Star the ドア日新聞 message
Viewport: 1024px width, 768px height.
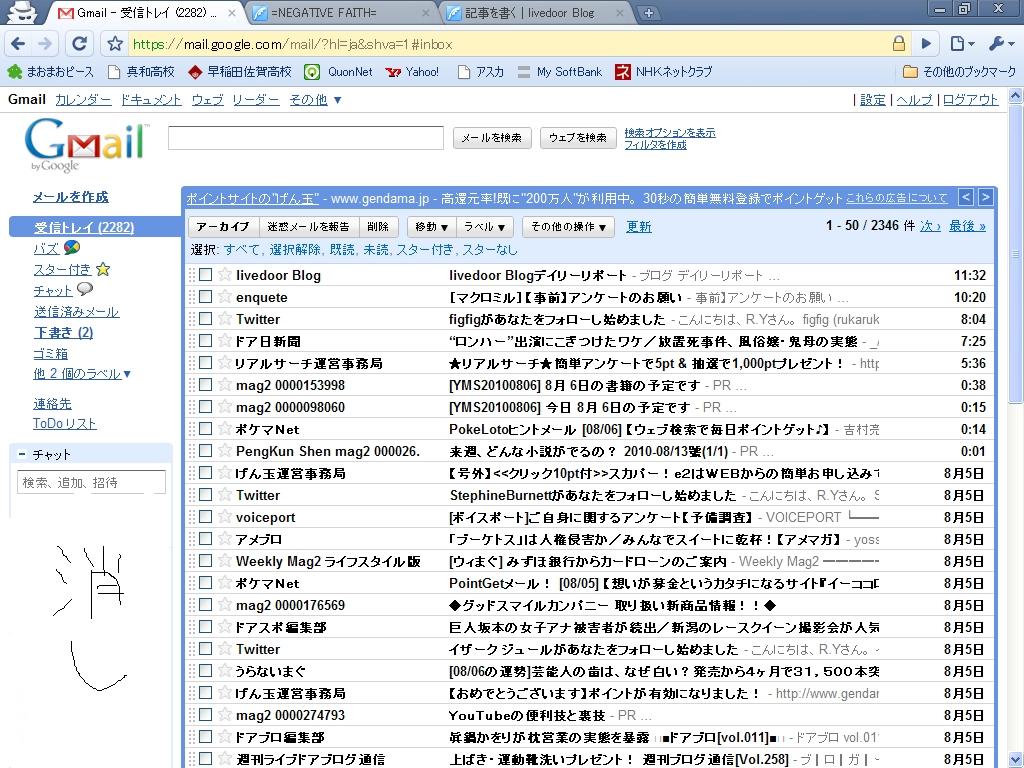[x=225, y=340]
